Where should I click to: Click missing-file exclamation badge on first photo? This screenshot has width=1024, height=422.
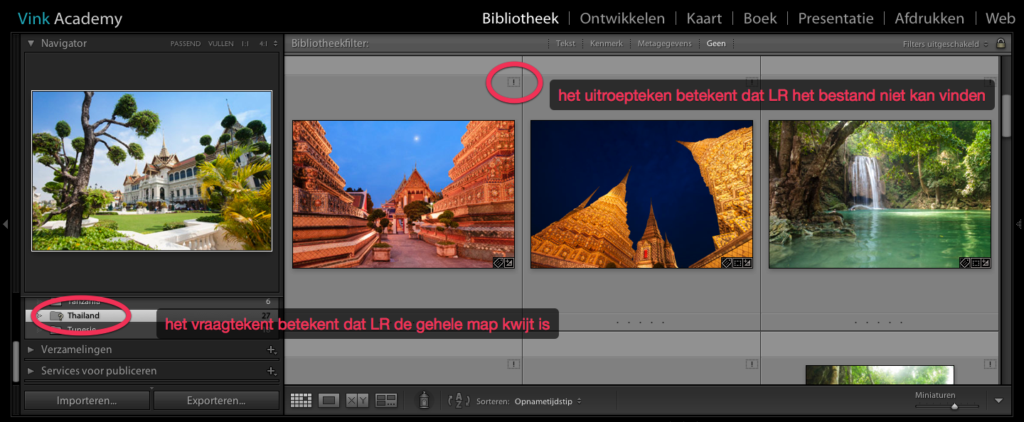(x=513, y=83)
